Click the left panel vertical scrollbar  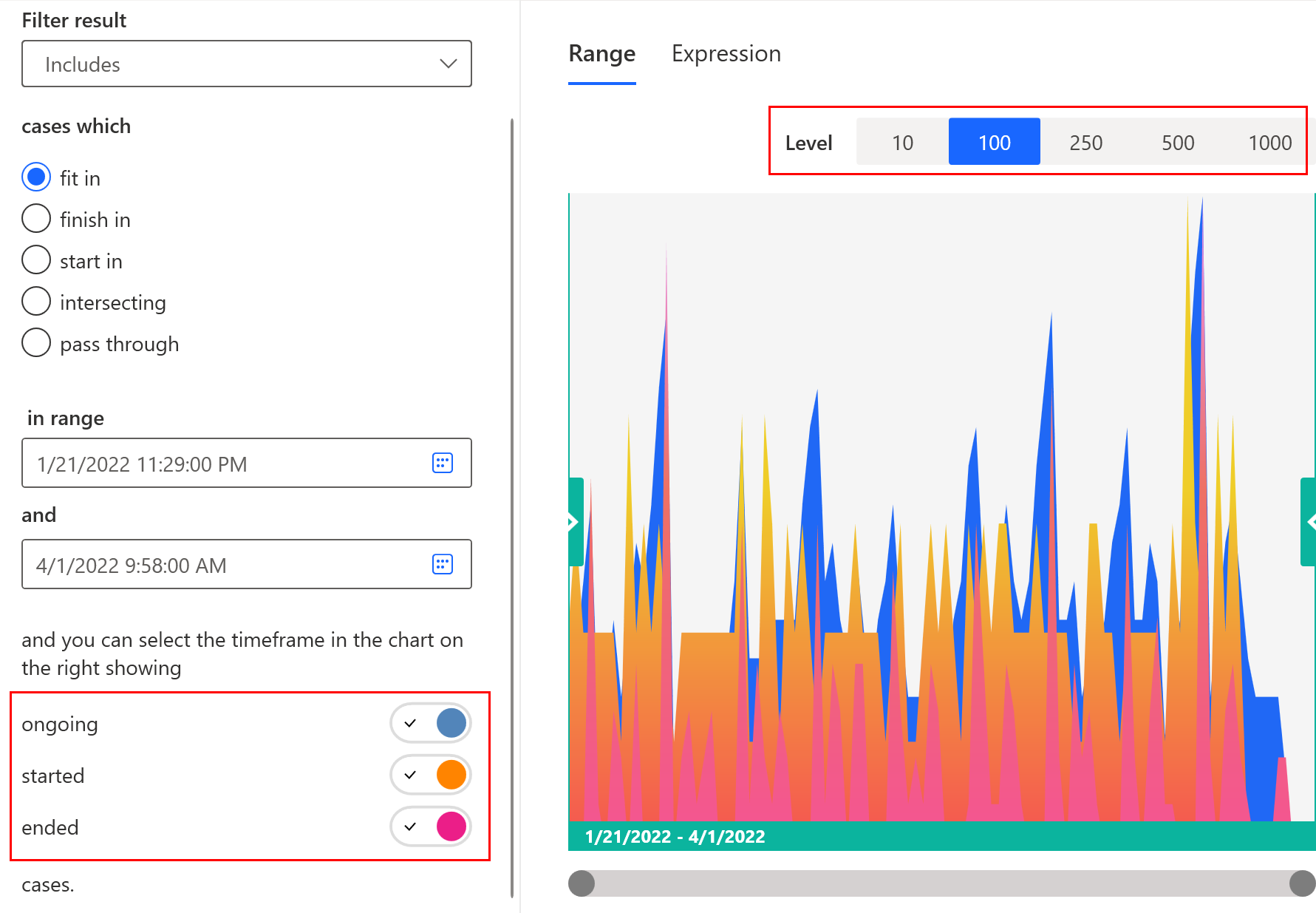click(511, 509)
